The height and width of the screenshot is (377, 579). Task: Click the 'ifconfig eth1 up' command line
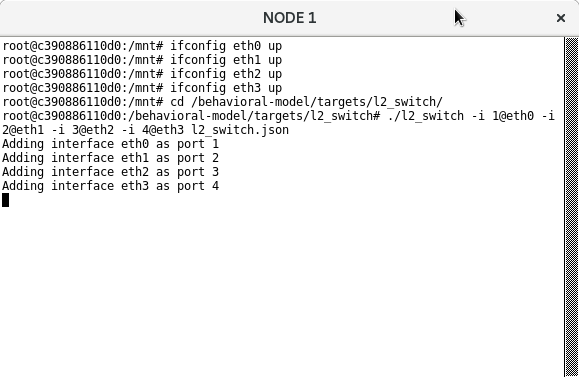[142, 60]
